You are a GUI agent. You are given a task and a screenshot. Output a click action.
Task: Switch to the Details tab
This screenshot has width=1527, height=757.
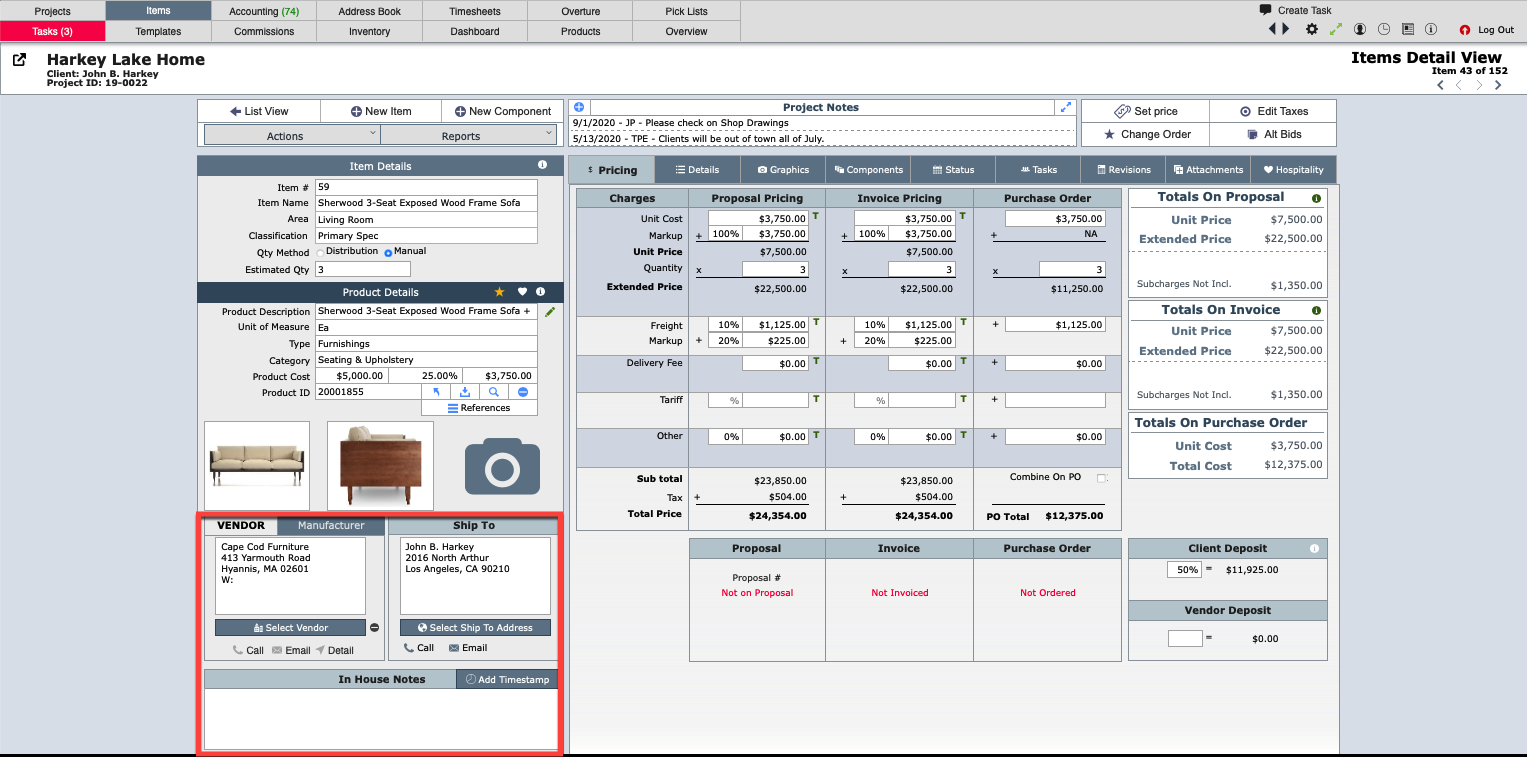coord(697,169)
